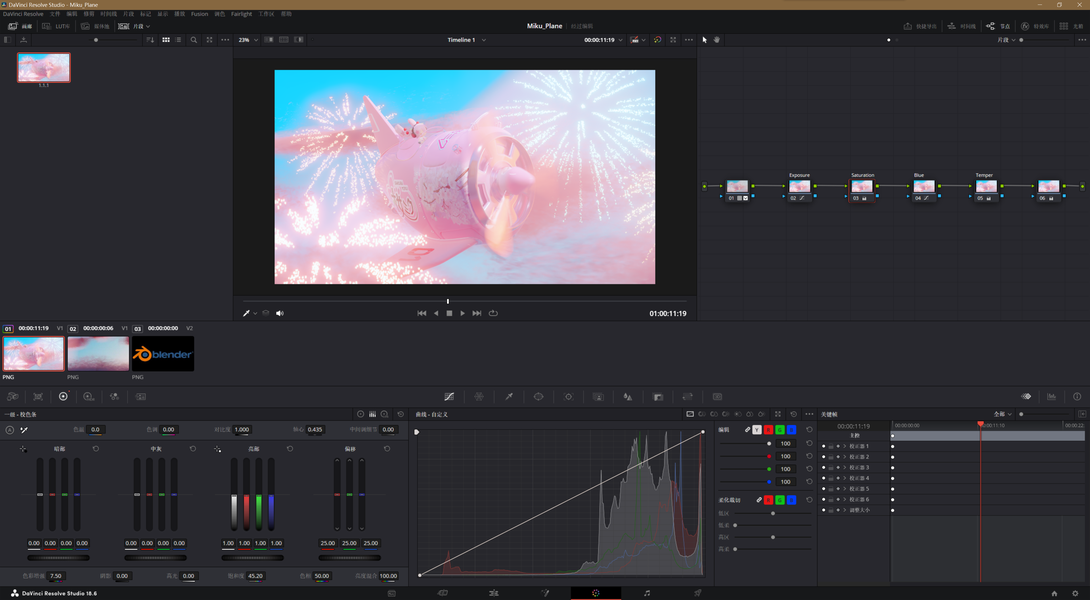Open the 3D stereoscopic palette
Screen dimensions: 1090x600
pyautogui.click(x=717, y=396)
